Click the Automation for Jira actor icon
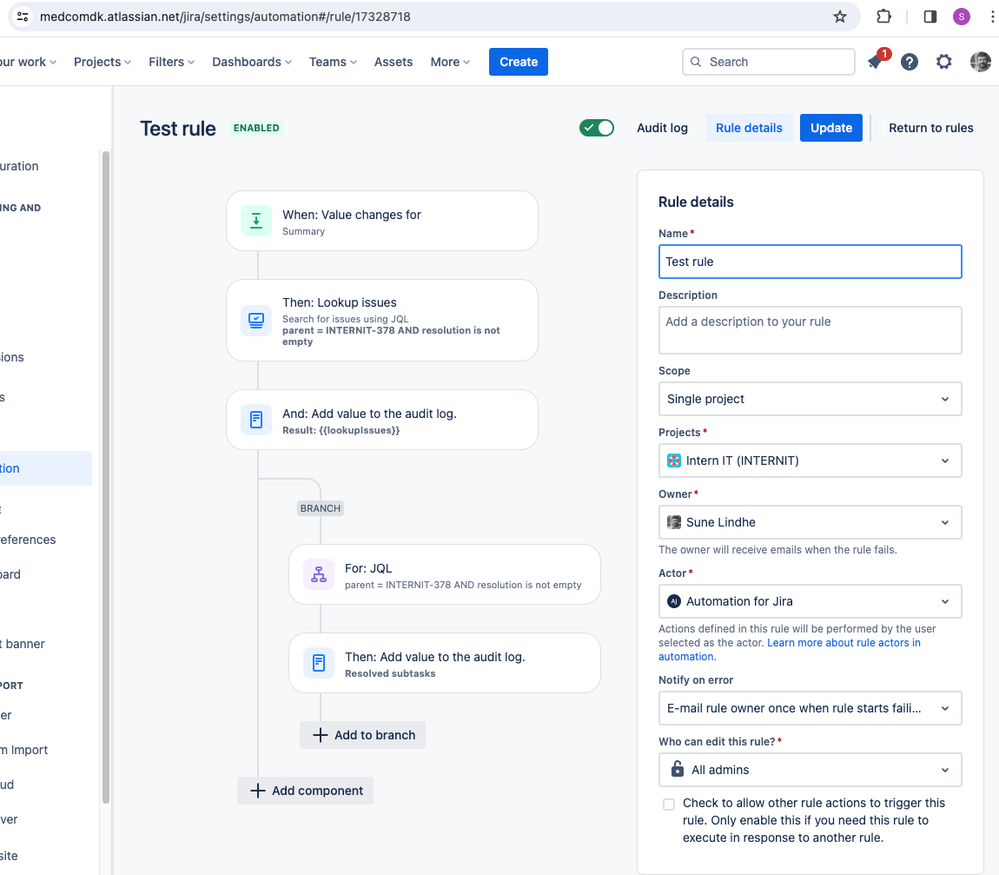The width and height of the screenshot is (999, 875). click(x=673, y=601)
